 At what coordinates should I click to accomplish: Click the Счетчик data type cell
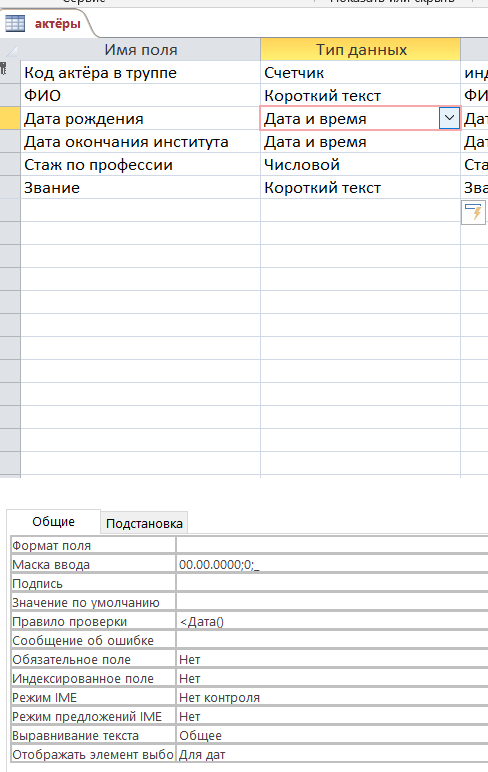(x=360, y=72)
